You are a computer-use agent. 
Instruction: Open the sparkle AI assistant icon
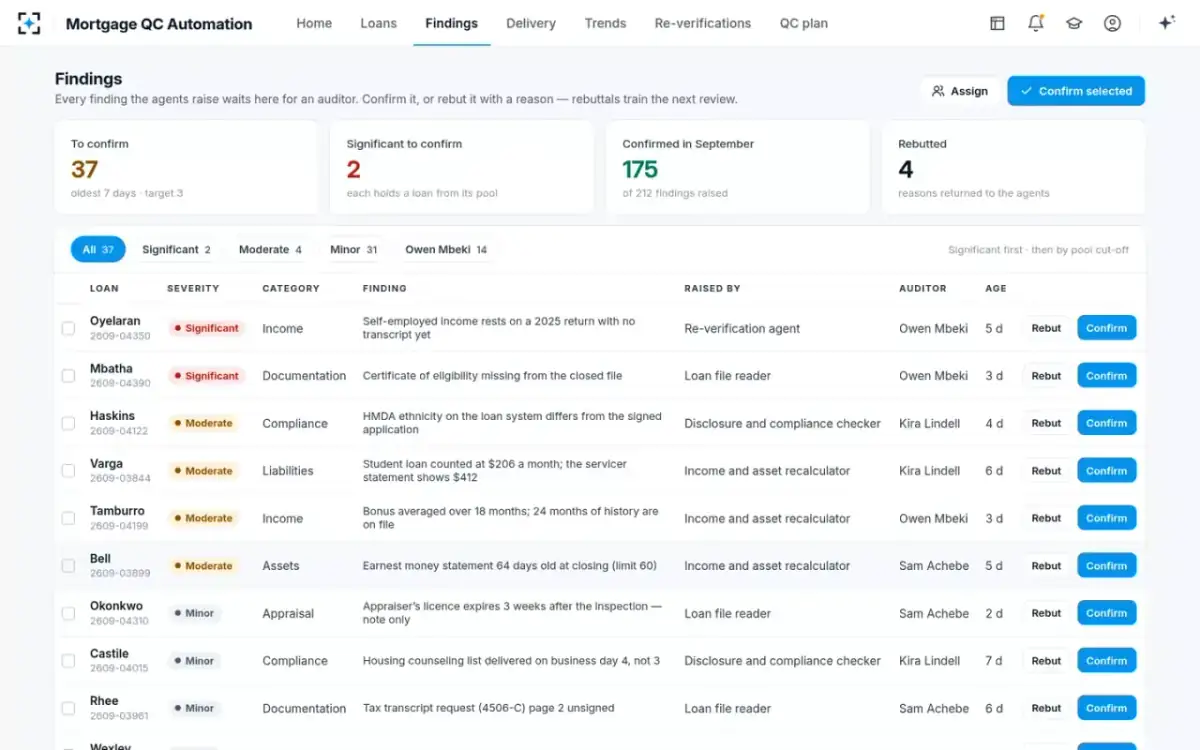pos(1166,23)
